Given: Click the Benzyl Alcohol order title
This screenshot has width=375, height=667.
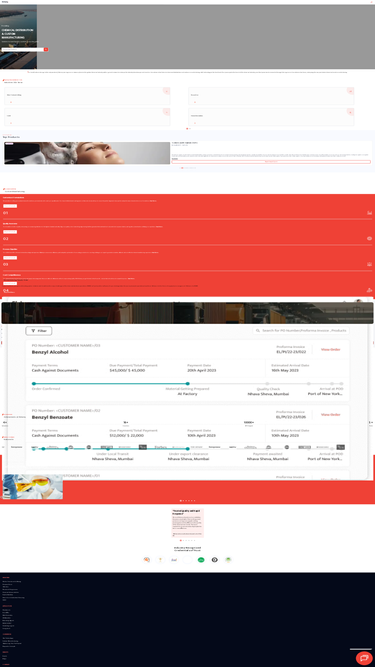Looking at the screenshot, I should [x=50, y=352].
